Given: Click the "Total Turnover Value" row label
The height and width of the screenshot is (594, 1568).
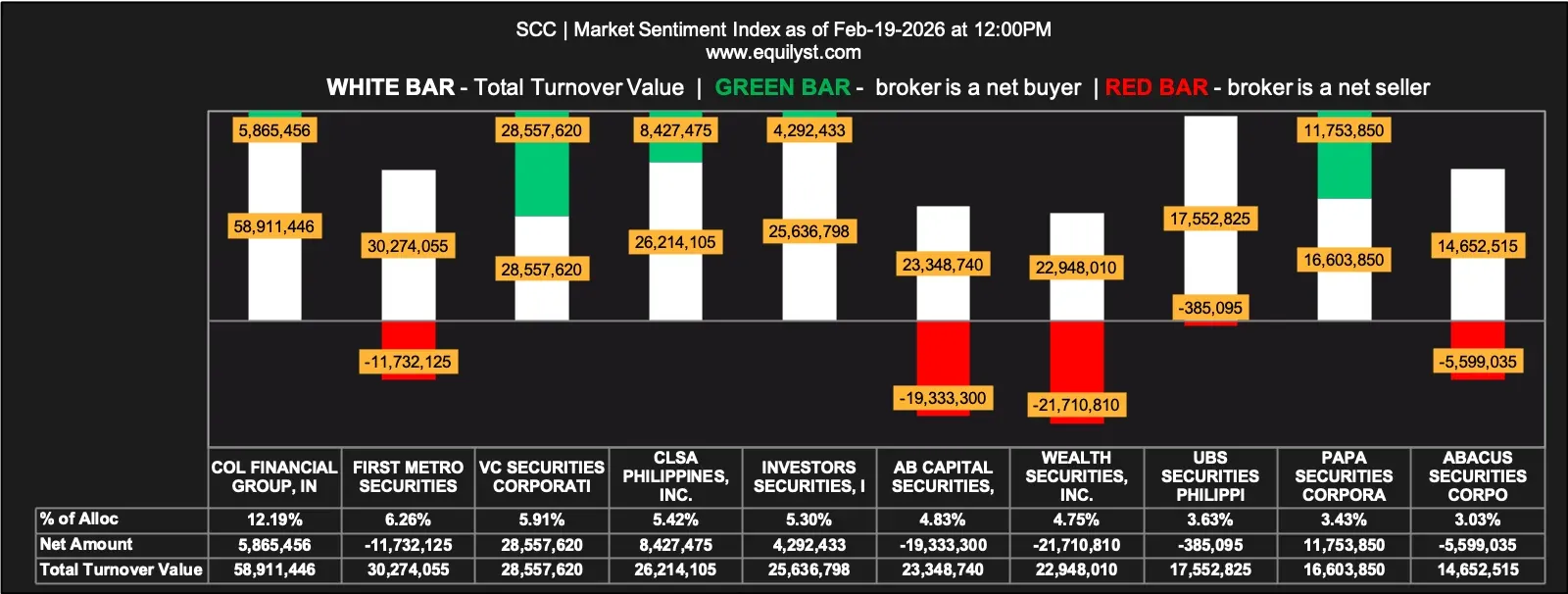Looking at the screenshot, I should point(121,569).
